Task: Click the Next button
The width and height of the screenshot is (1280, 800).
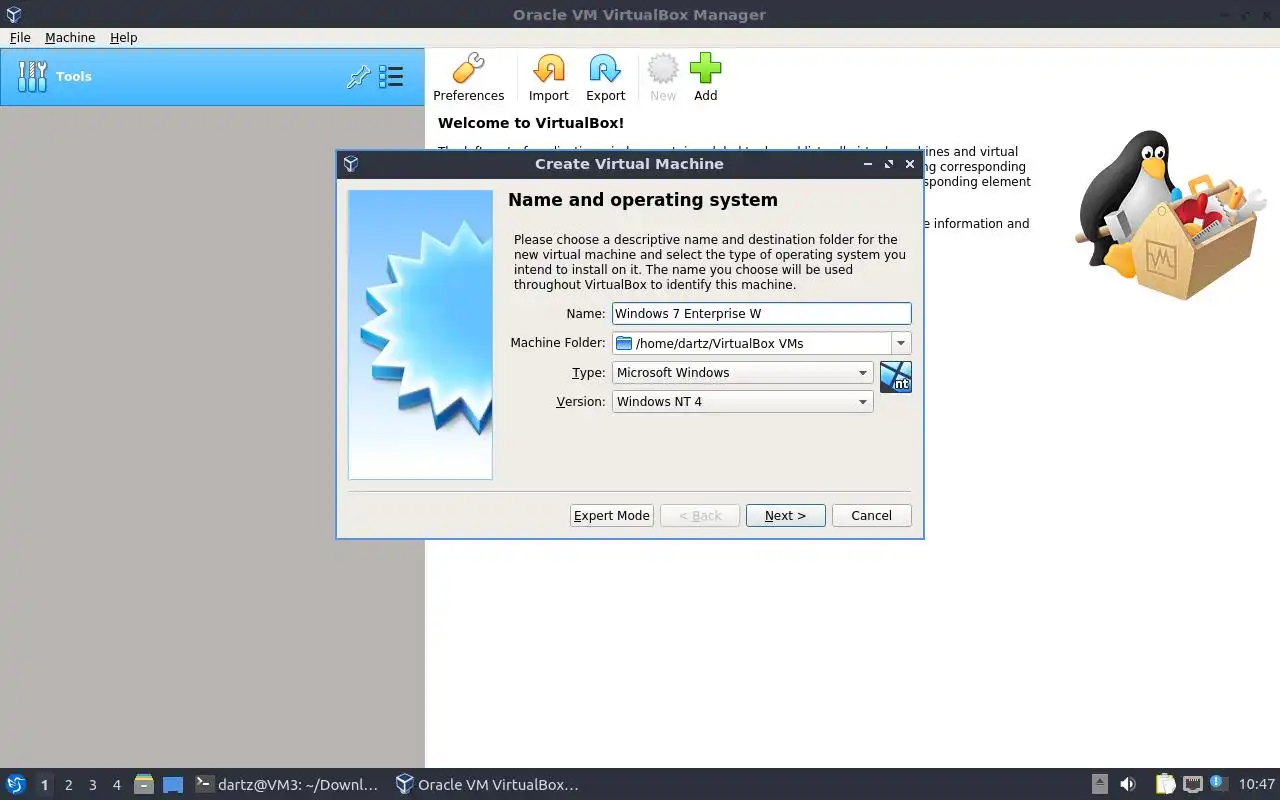Action: point(785,515)
